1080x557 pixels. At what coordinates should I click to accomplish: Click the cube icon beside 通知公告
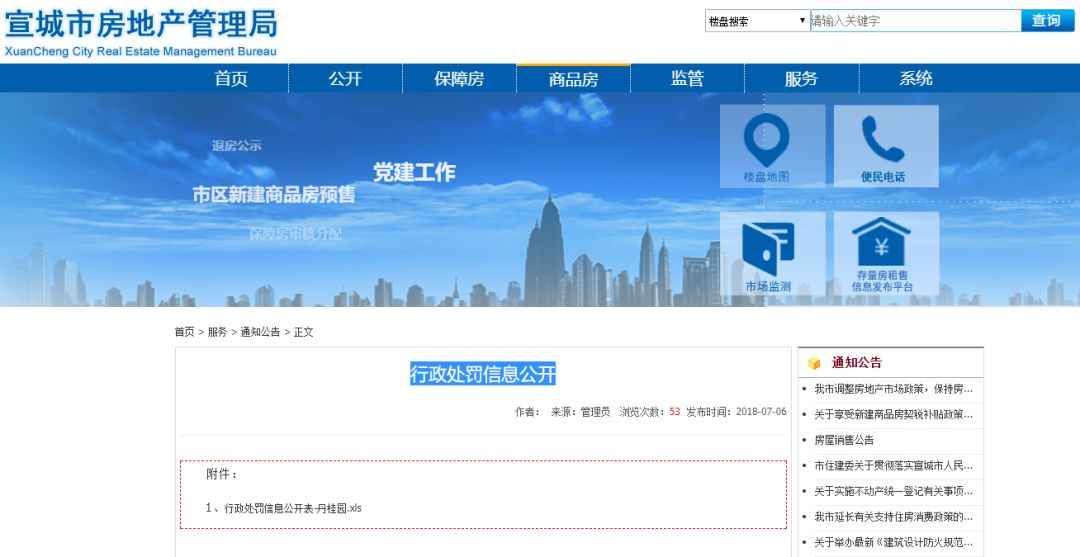point(814,363)
